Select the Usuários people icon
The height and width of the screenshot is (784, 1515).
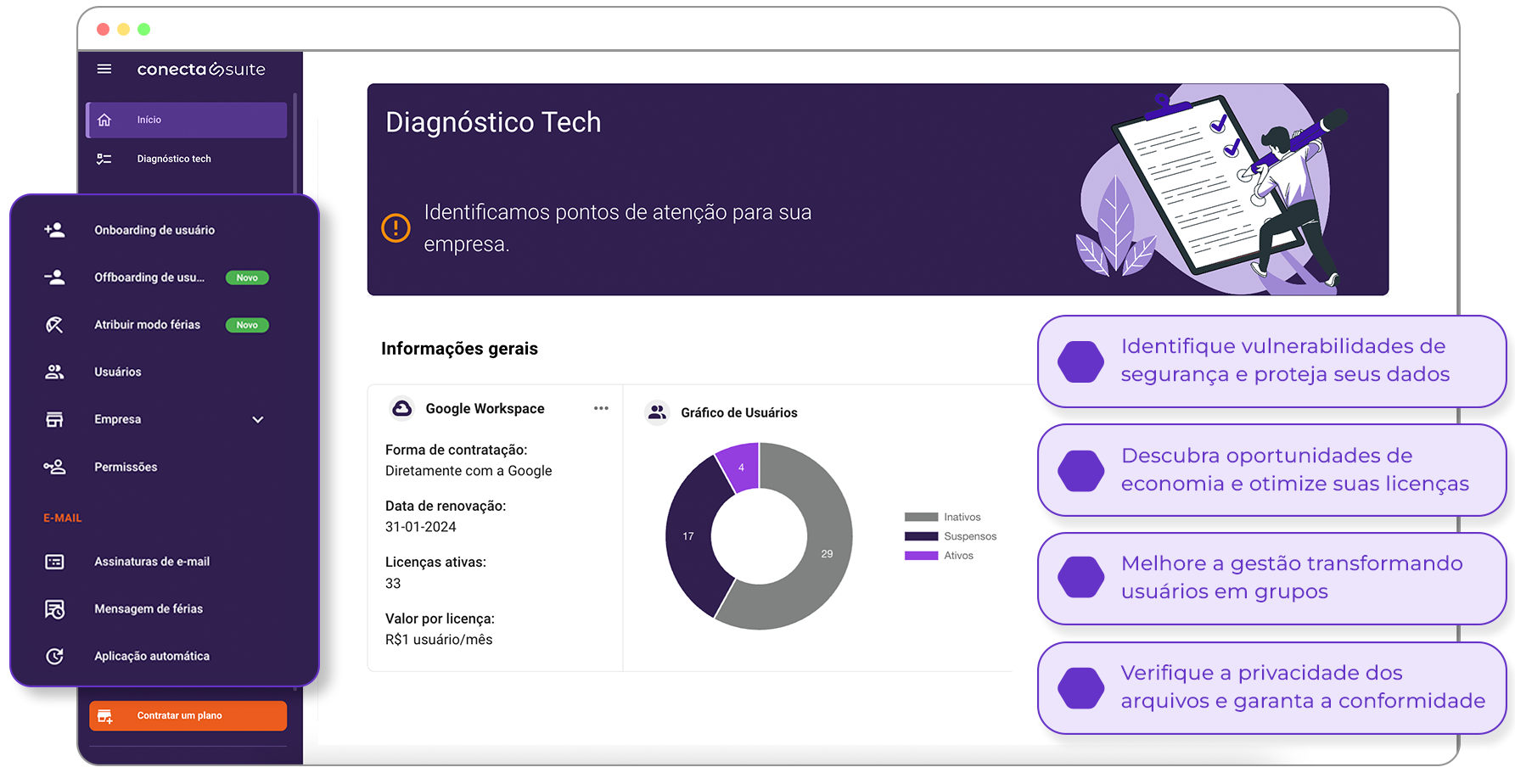point(54,372)
